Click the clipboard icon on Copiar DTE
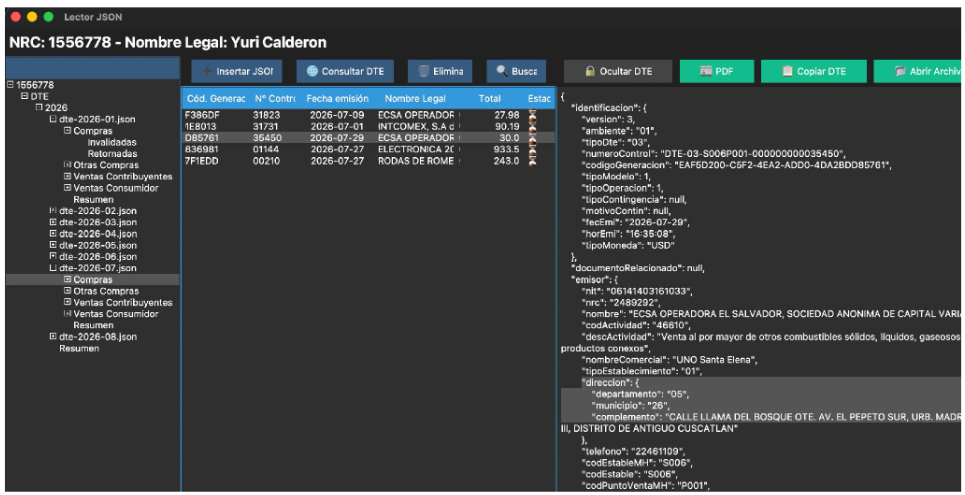Image resolution: width=965 pixels, height=495 pixels. tap(787, 71)
